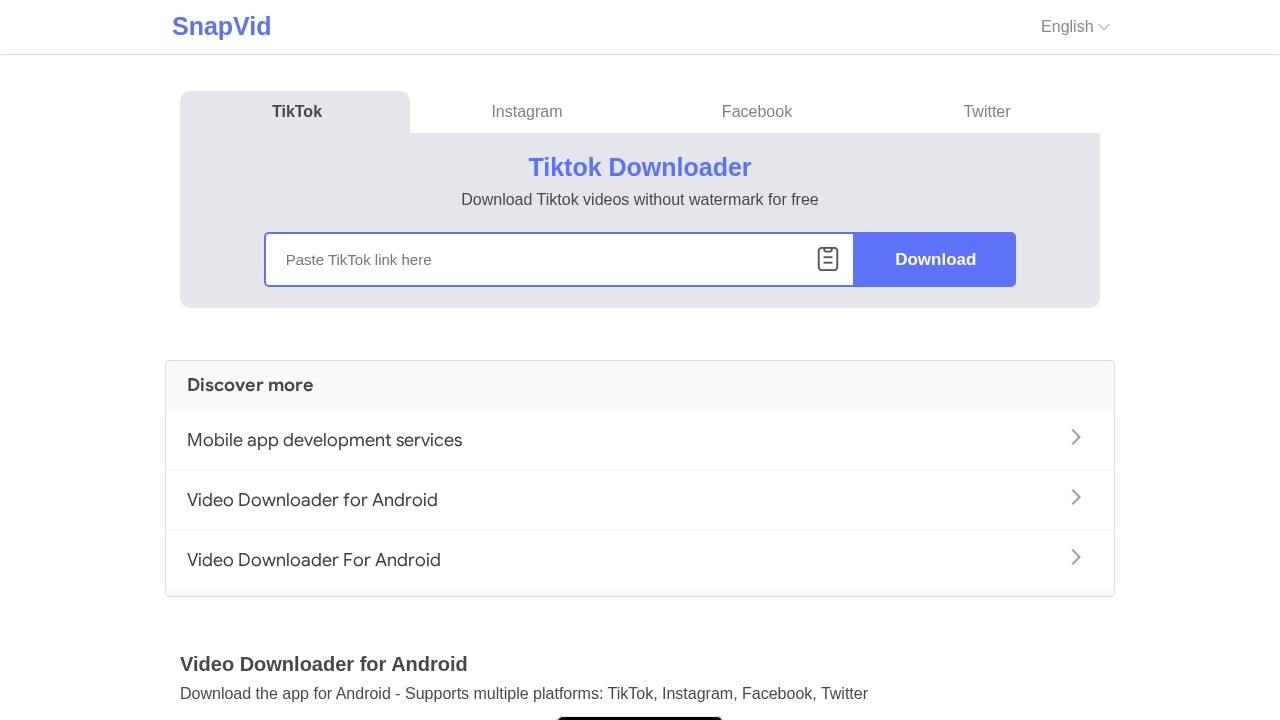This screenshot has width=1280, height=720.
Task: Click the Tiktok Downloader title
Action: [639, 167]
